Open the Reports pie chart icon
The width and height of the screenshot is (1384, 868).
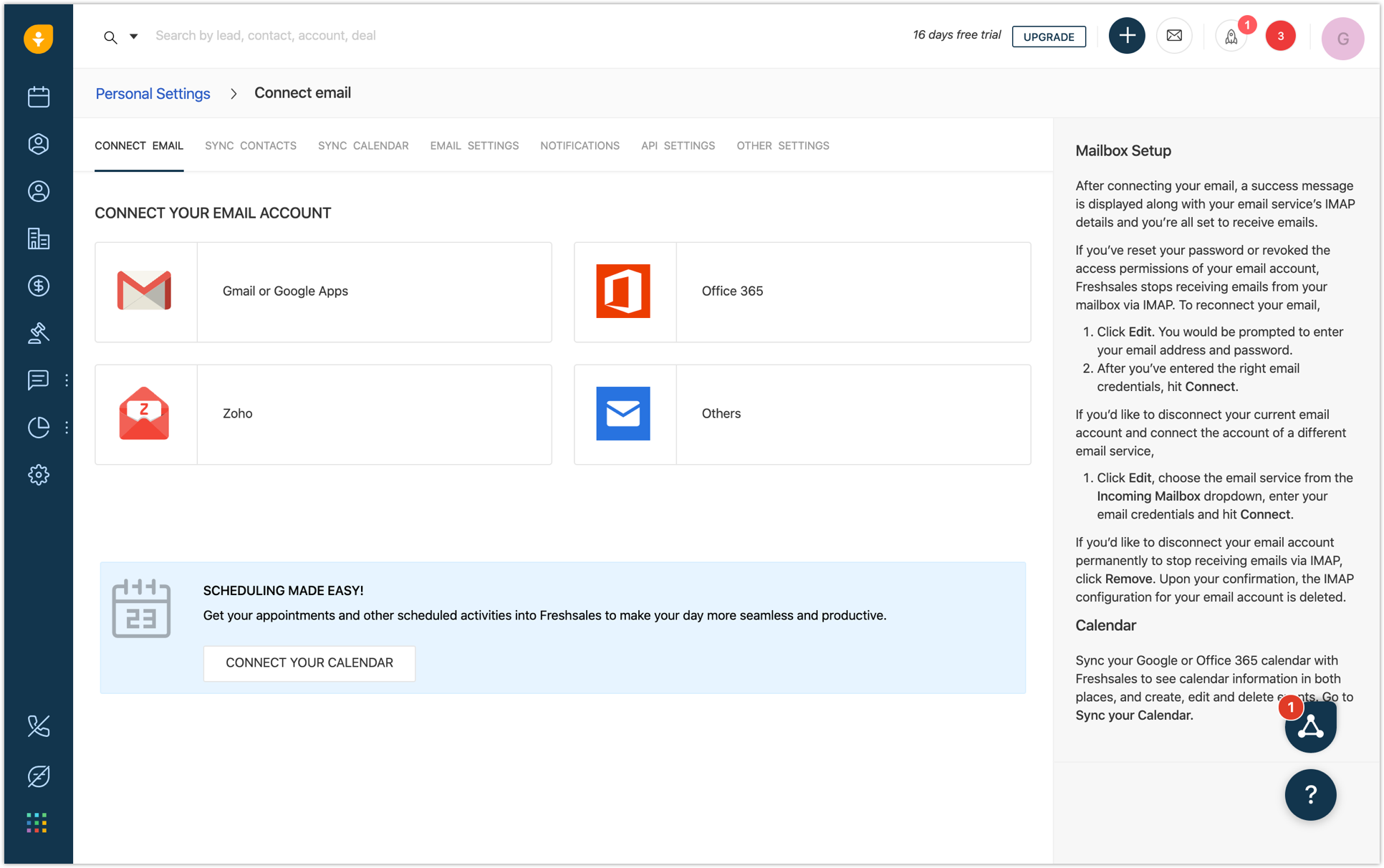coord(39,428)
